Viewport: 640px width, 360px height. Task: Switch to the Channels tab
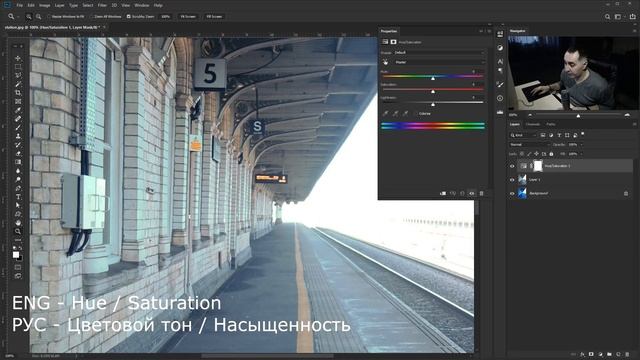click(x=533, y=124)
